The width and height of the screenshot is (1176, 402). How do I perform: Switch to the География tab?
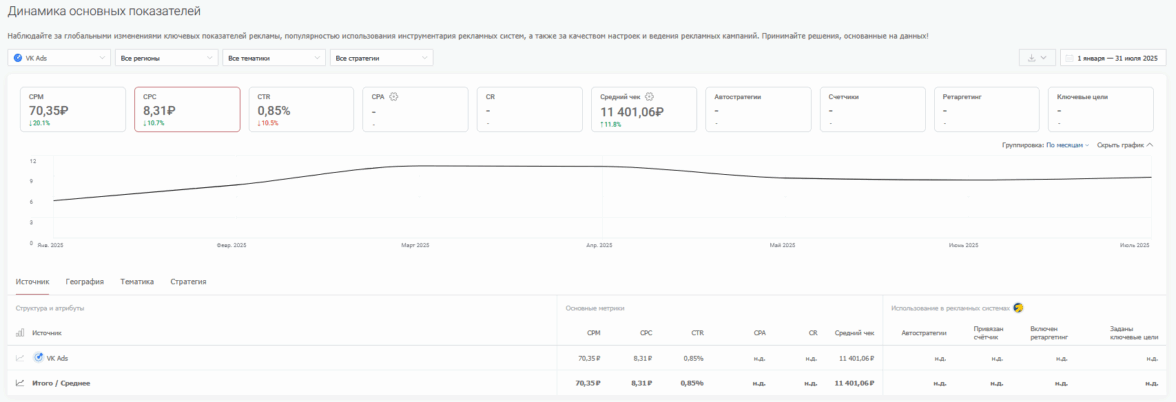pos(85,282)
